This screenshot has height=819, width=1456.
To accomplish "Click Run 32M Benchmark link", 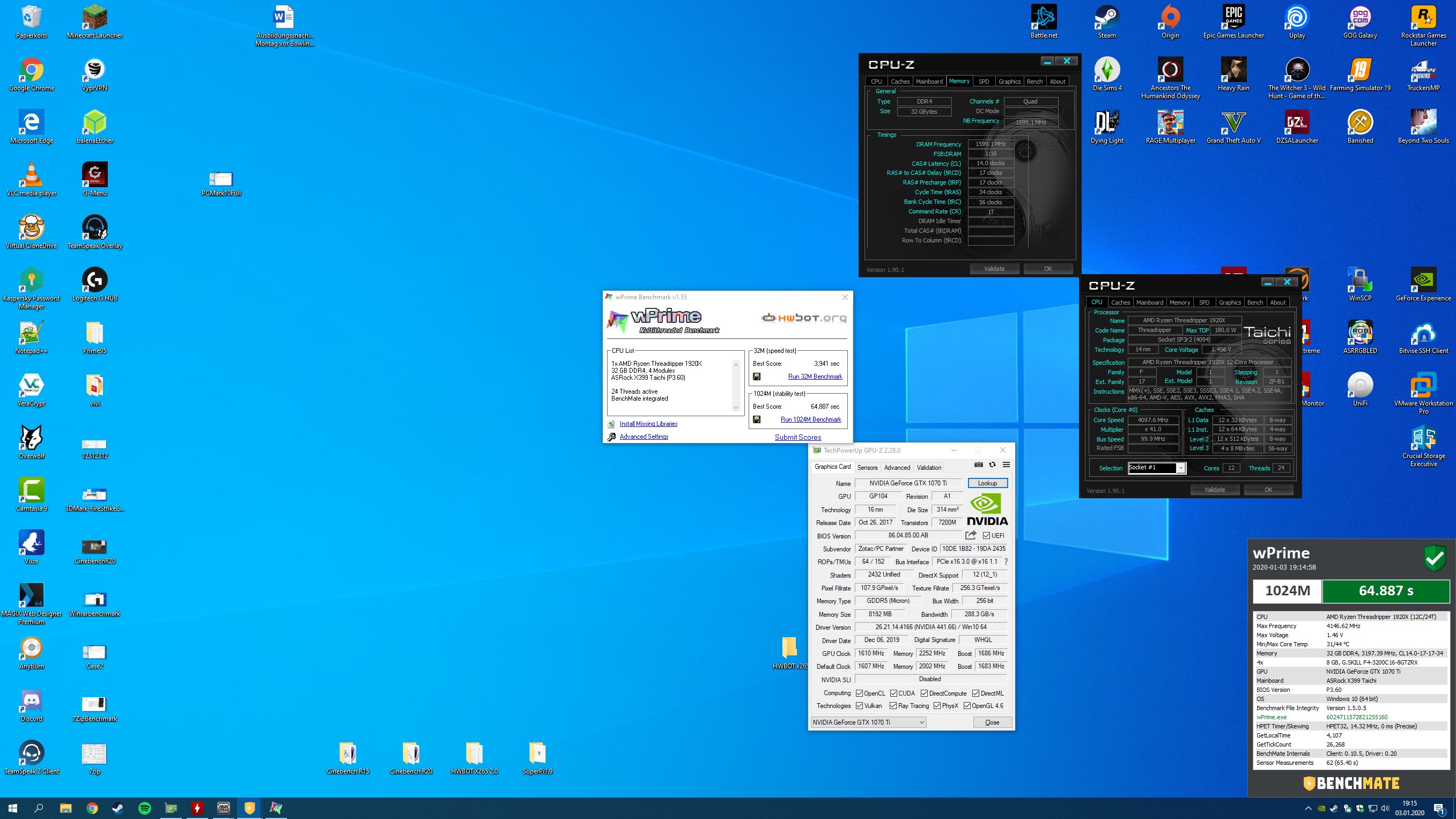I will [815, 377].
